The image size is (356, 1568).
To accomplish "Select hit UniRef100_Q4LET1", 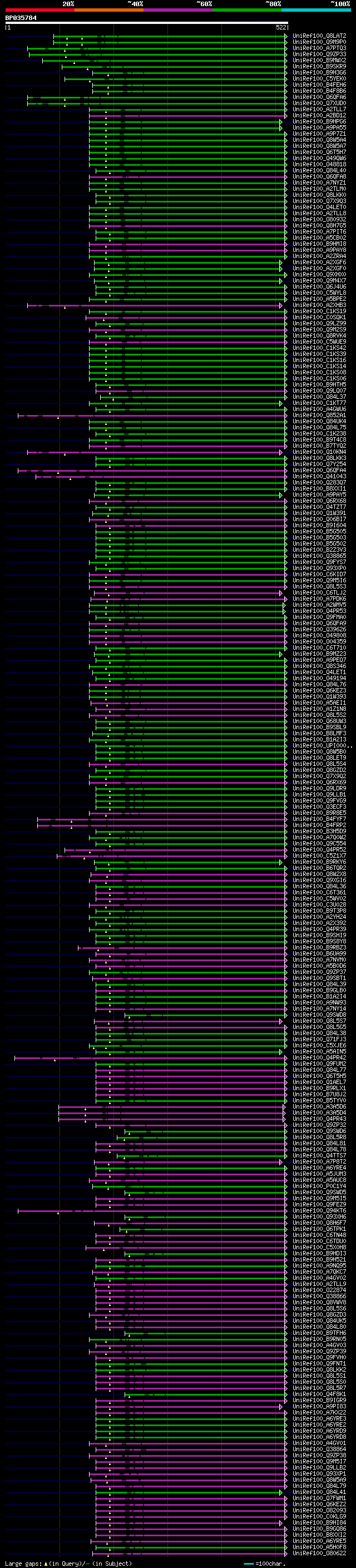I will (319, 672).
